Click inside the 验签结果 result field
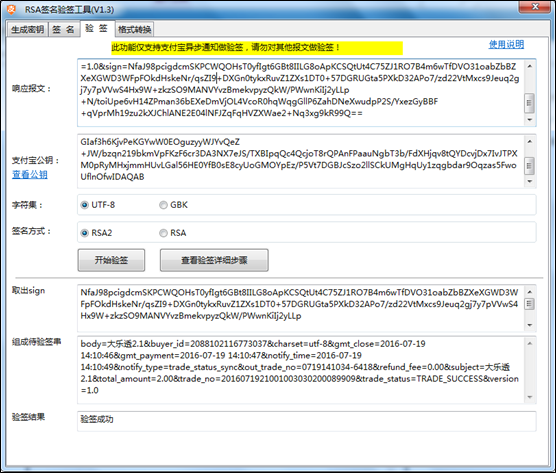Viewport: 556px width, 473px height. click(306, 421)
